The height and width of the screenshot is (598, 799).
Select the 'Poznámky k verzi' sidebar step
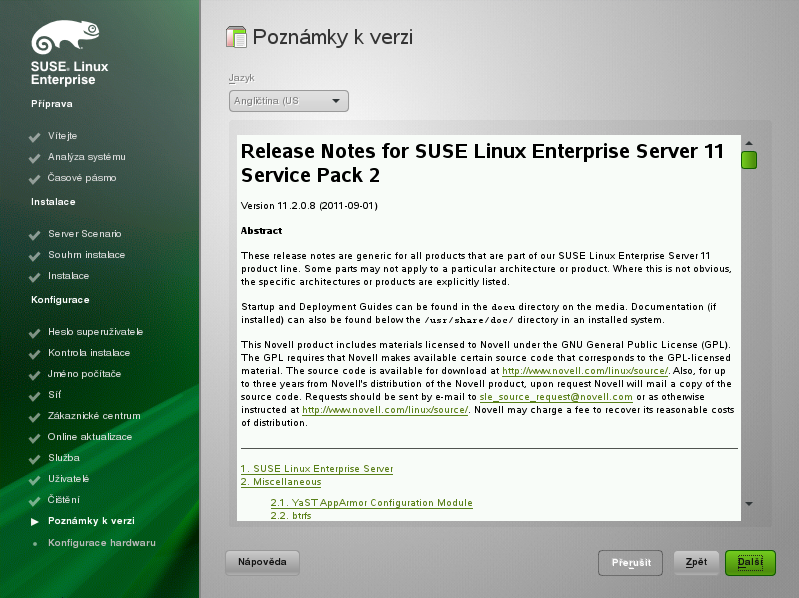click(x=91, y=521)
